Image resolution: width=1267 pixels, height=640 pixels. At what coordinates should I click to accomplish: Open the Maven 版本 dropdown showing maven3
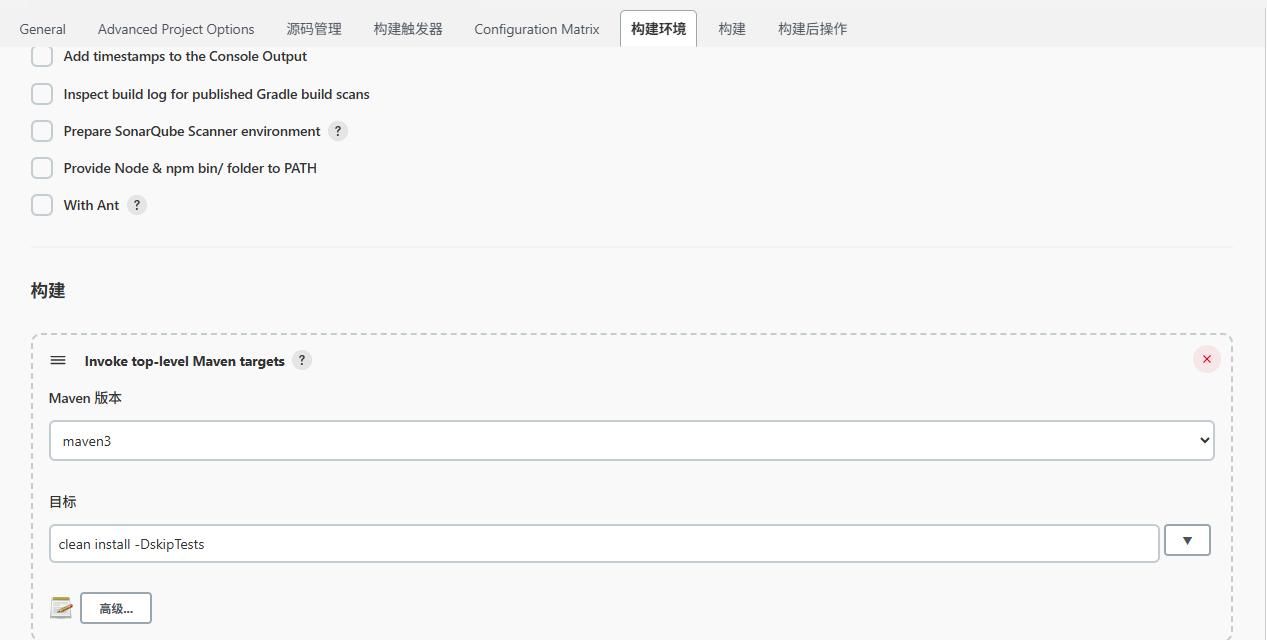pos(631,440)
